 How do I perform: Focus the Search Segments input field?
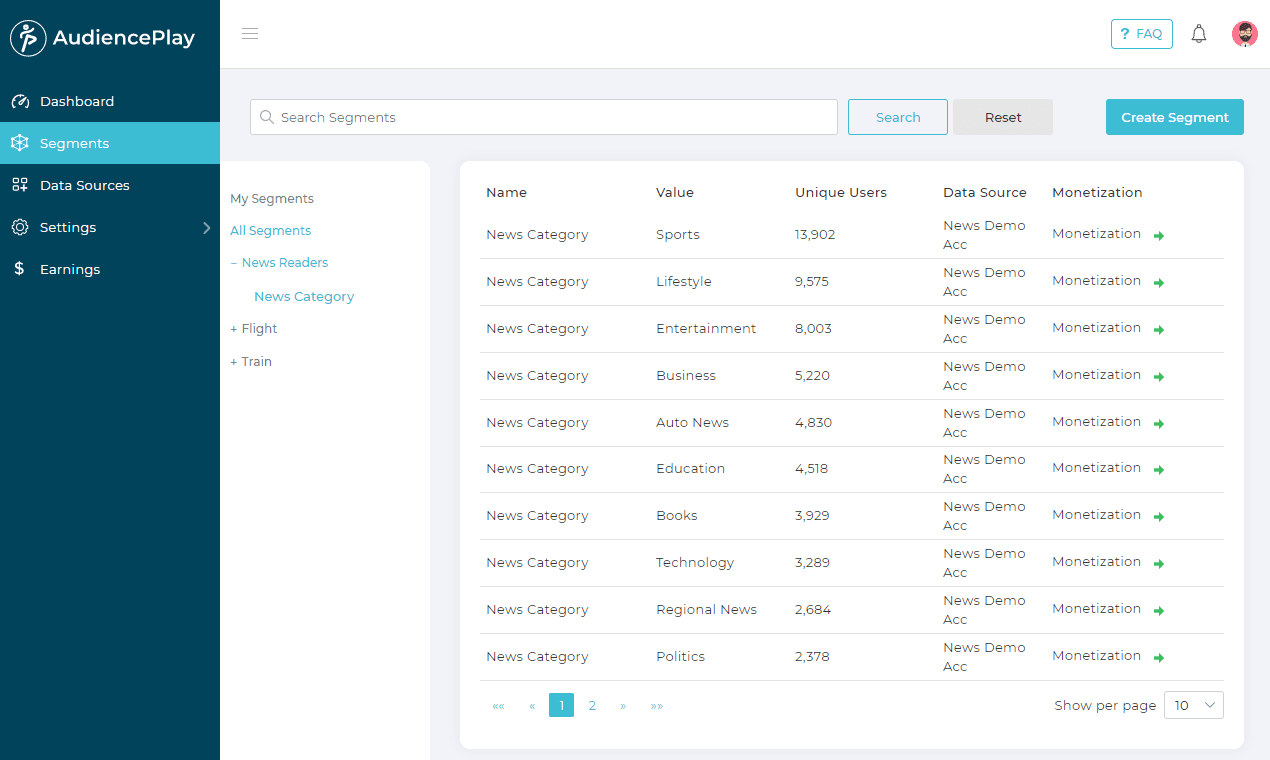click(550, 117)
